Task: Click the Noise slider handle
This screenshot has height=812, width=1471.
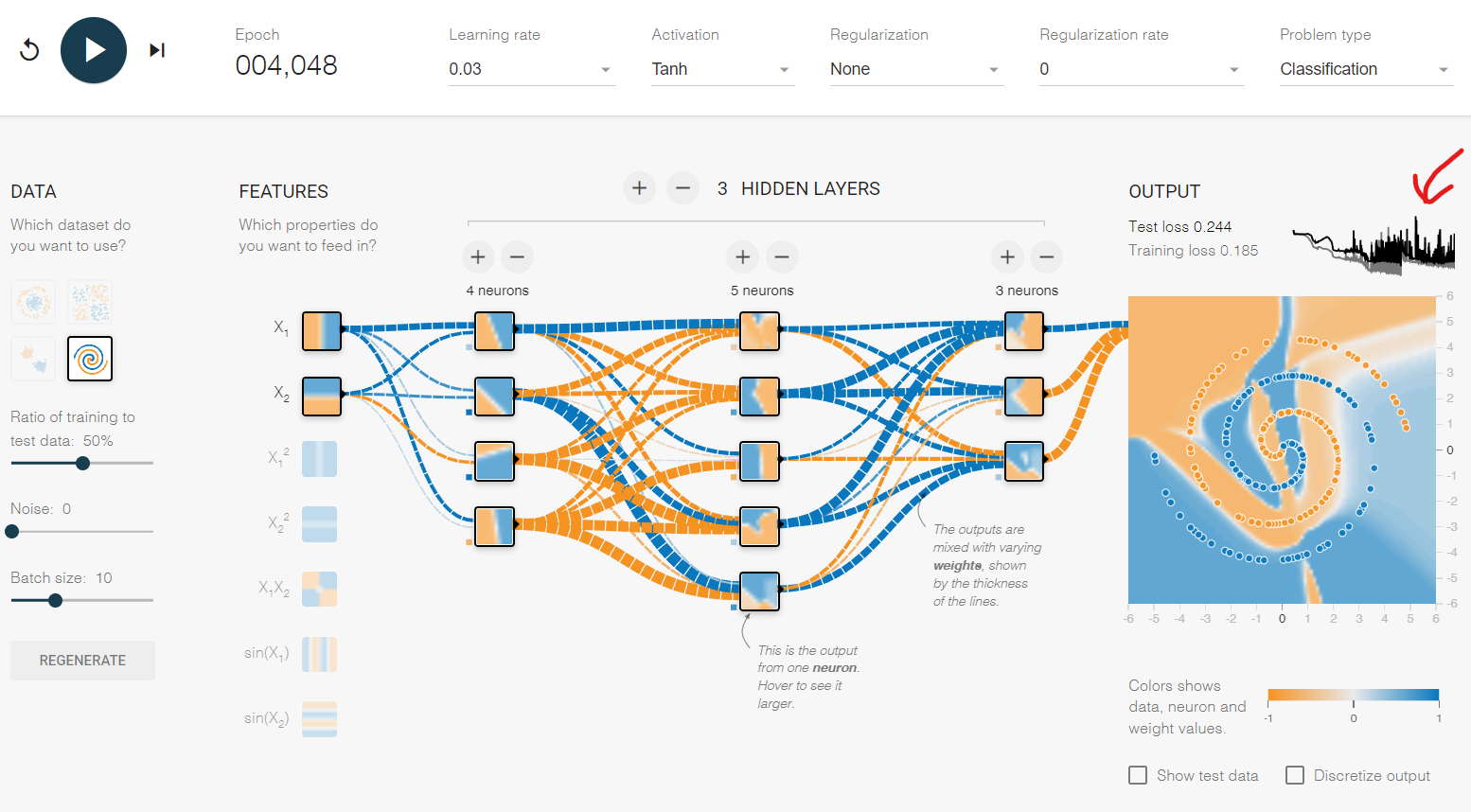Action: [x=11, y=531]
